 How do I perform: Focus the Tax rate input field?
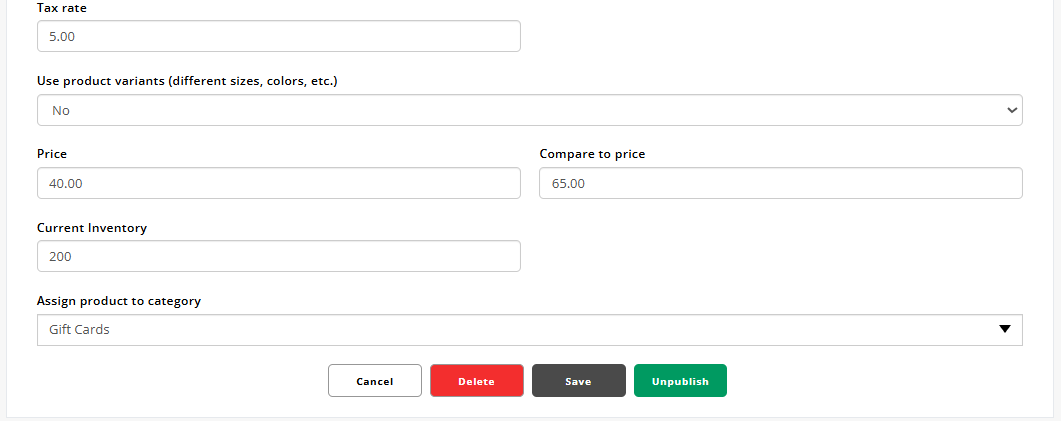(278, 37)
